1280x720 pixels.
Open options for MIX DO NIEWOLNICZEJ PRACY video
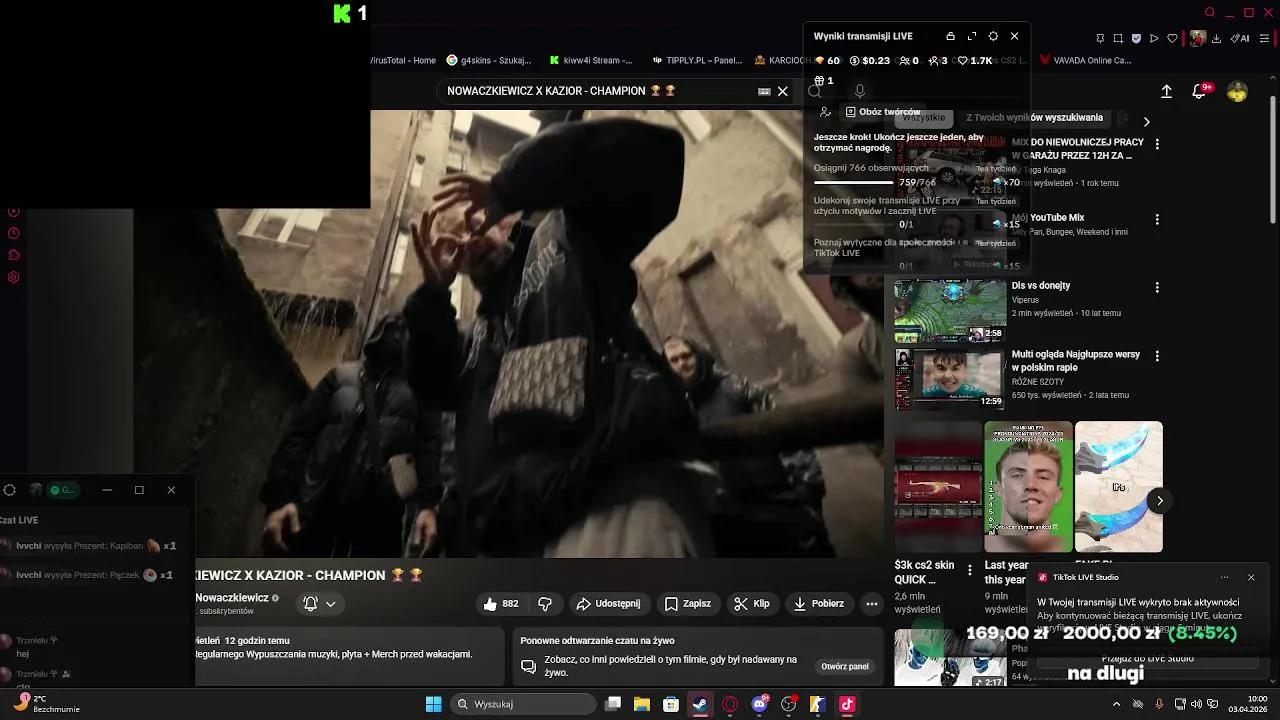click(1157, 144)
